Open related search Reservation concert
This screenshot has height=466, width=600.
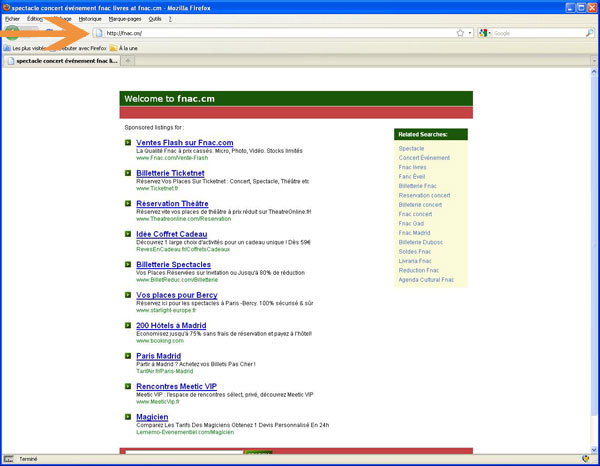pyautogui.click(x=424, y=195)
